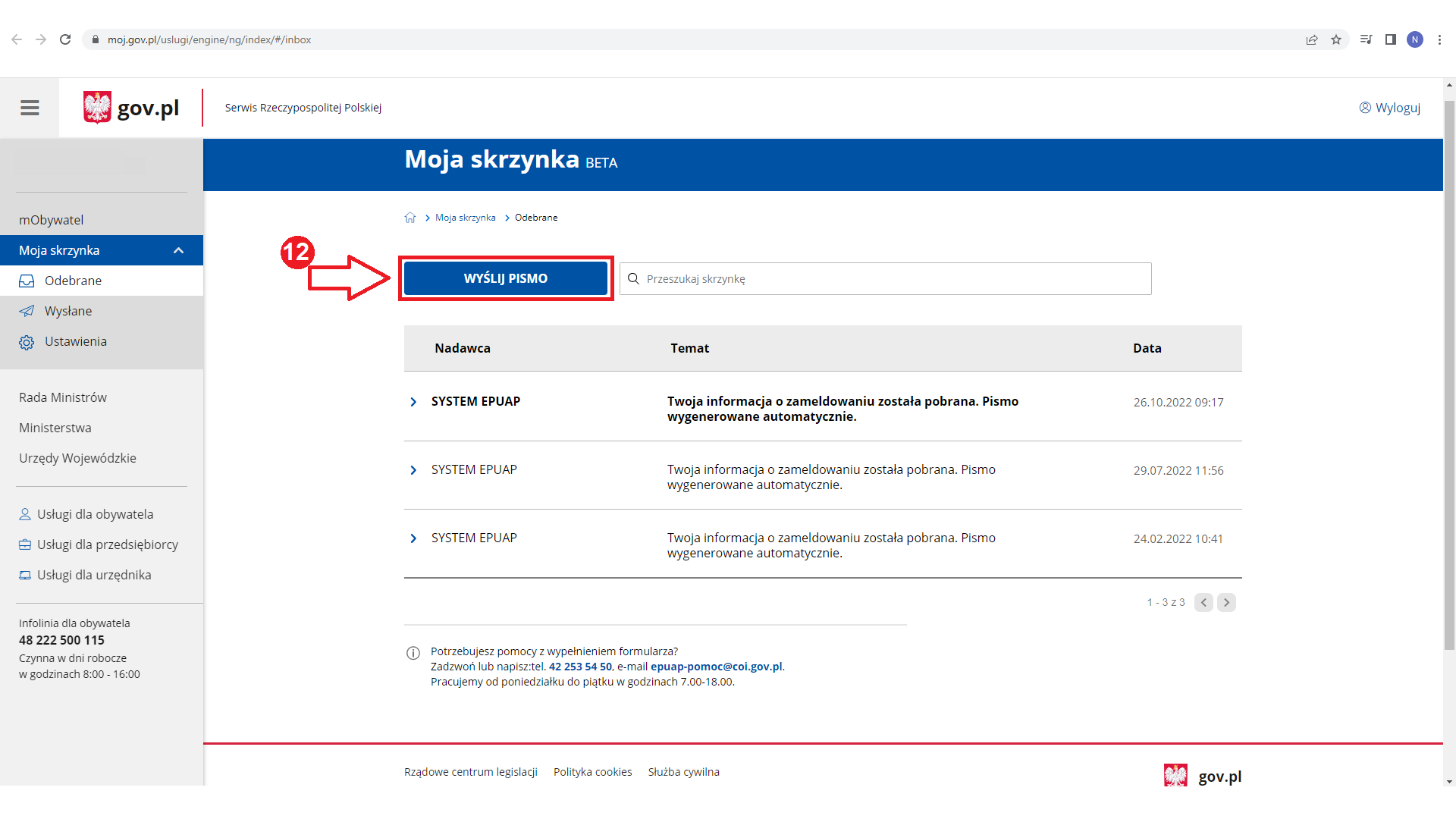The height and width of the screenshot is (819, 1456).
Task: Open Służba cywilna footer link
Action: (x=684, y=772)
